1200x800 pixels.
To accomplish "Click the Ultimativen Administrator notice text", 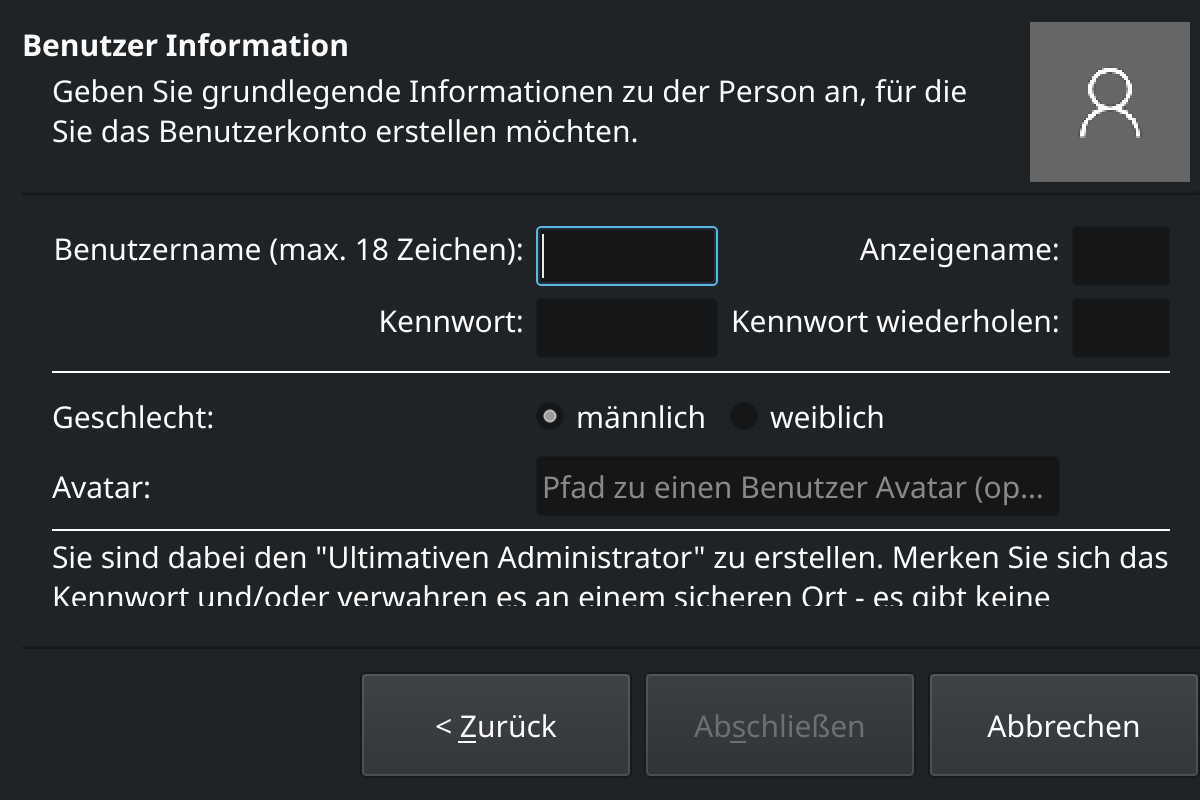I will (610, 576).
